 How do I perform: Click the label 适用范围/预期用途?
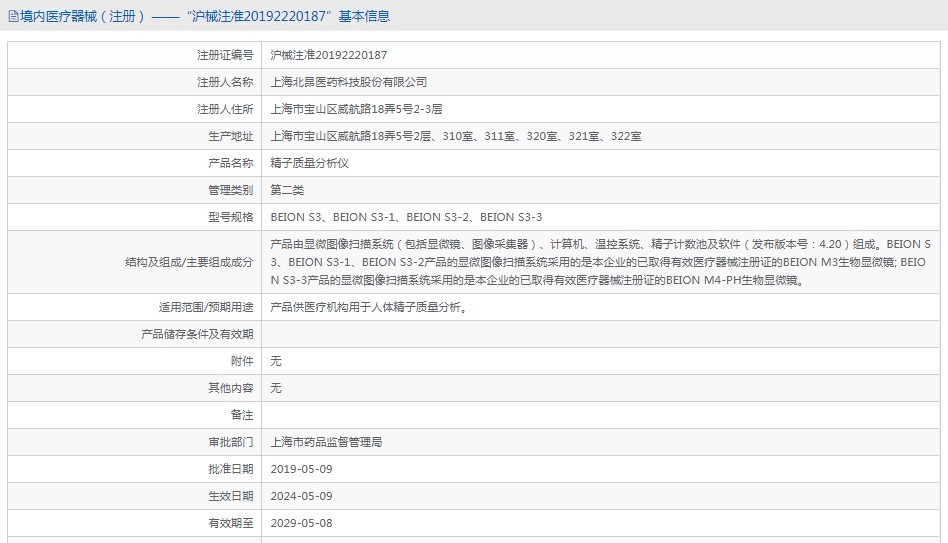pos(206,307)
